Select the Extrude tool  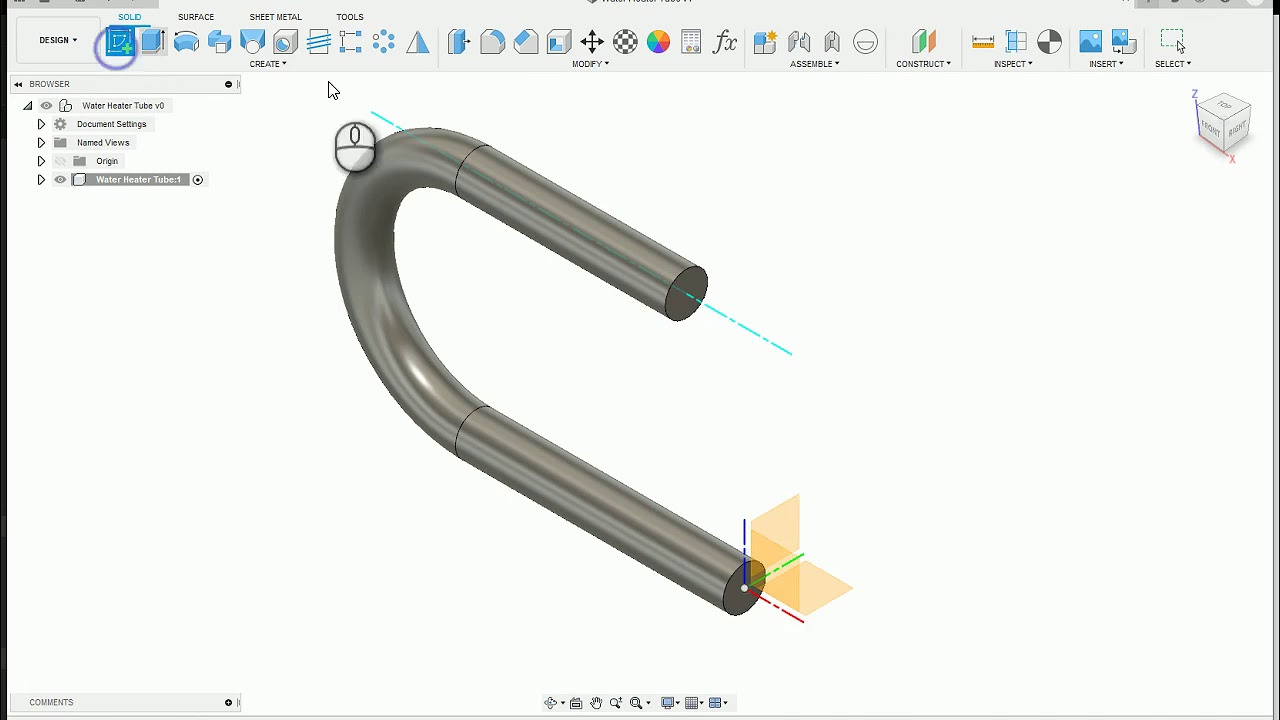click(x=153, y=42)
